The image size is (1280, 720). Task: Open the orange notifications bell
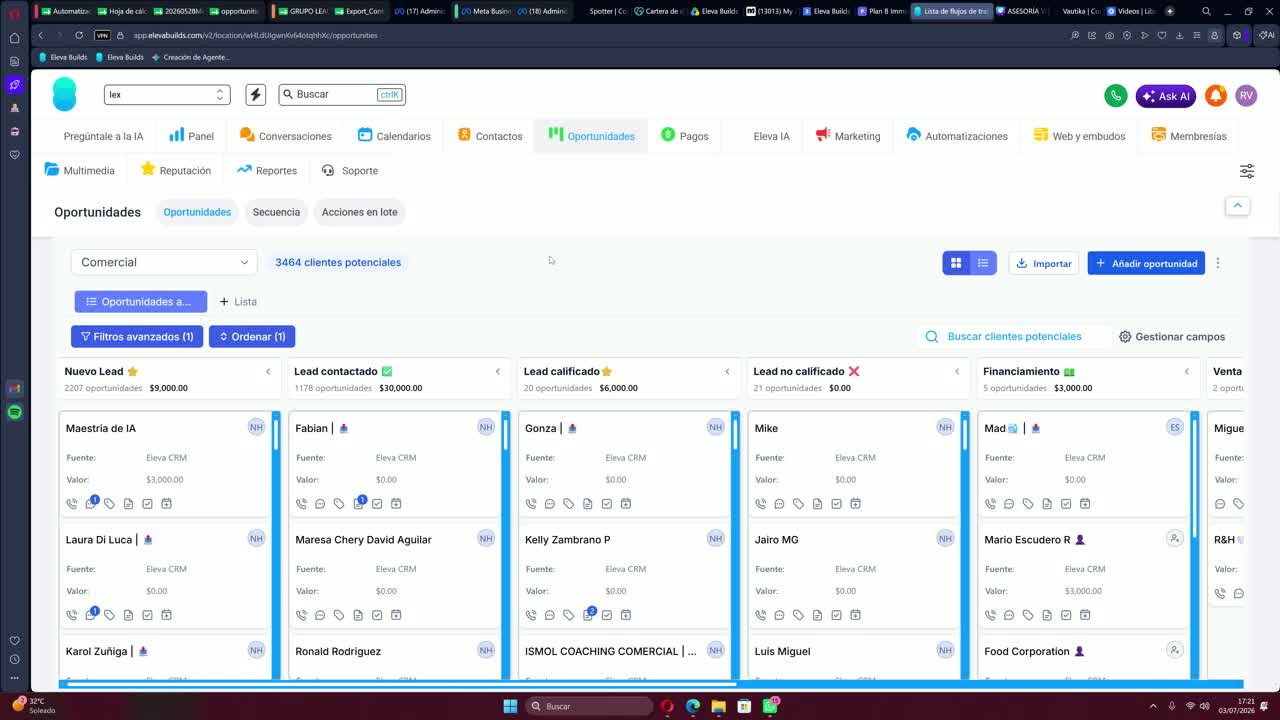(1216, 95)
